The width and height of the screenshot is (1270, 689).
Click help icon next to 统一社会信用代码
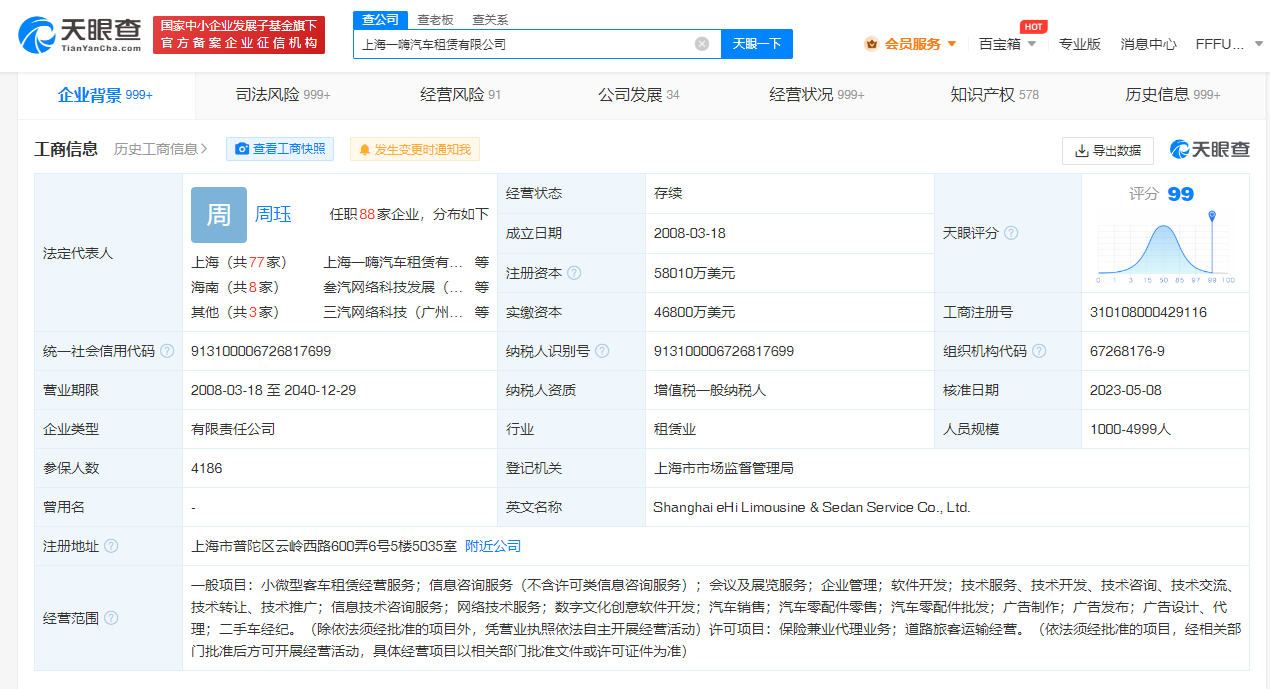pyautogui.click(x=167, y=351)
